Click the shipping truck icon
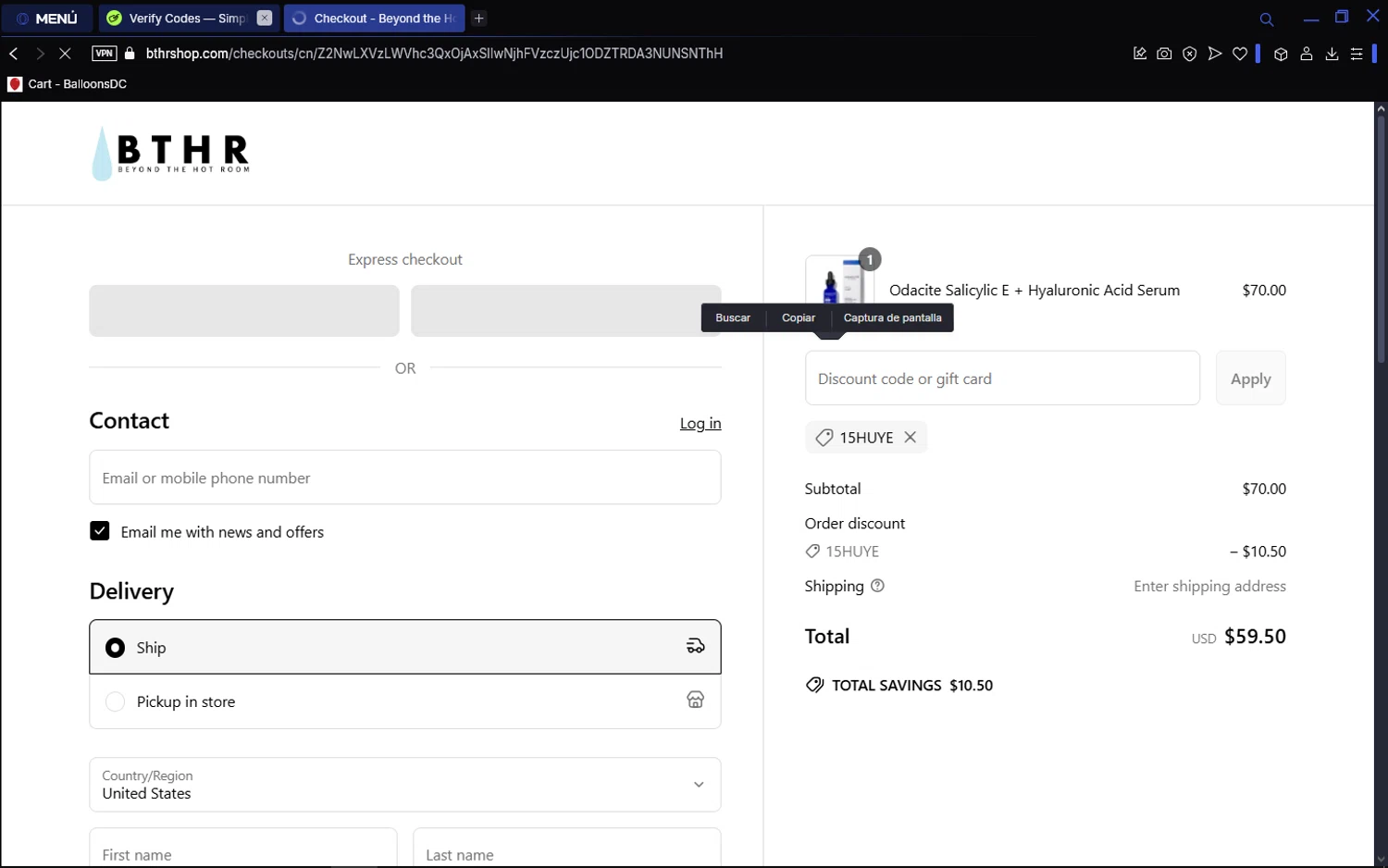Image resolution: width=1388 pixels, height=868 pixels. pos(696,647)
